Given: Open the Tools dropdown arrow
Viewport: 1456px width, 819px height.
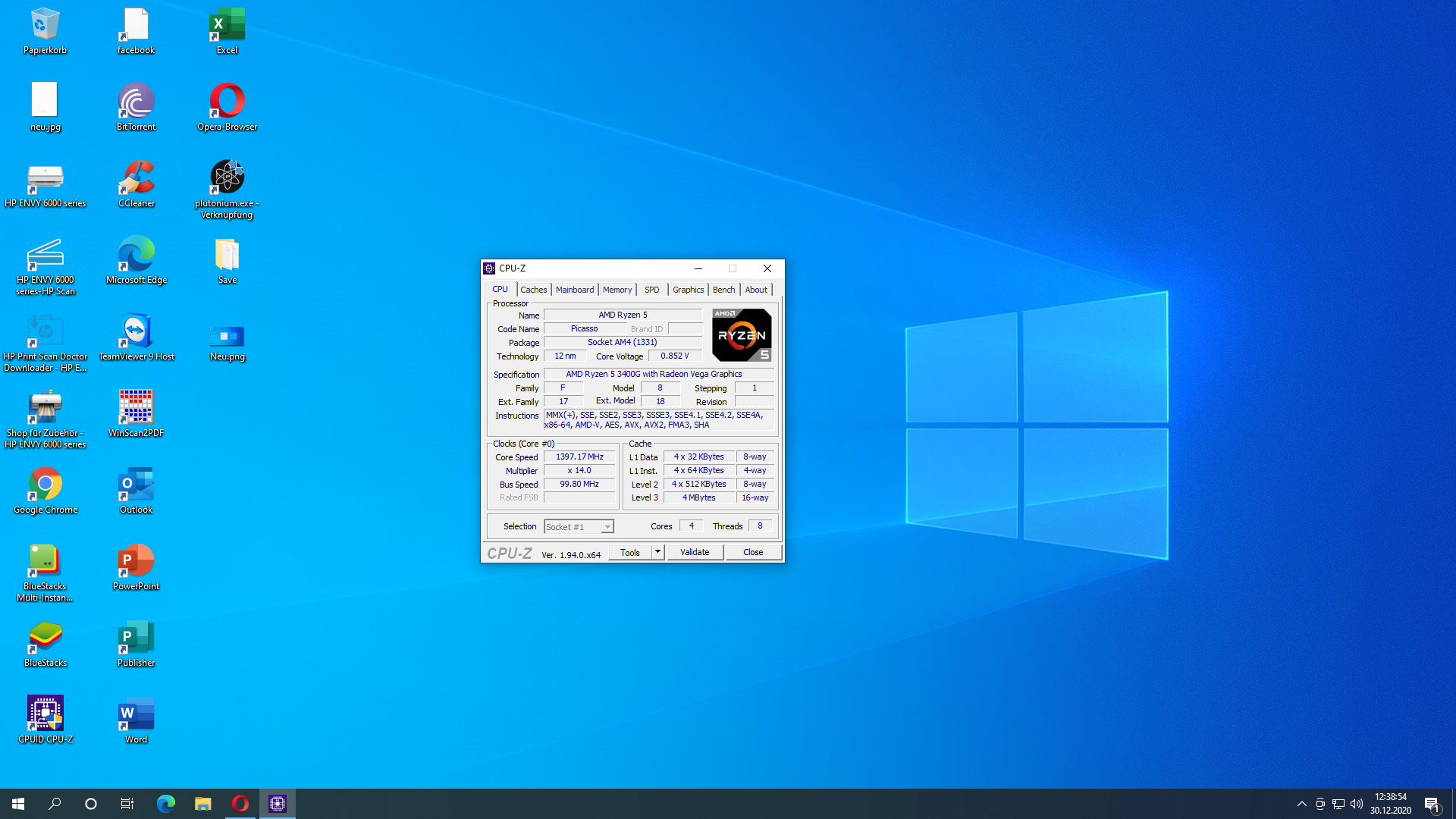Looking at the screenshot, I should (x=657, y=552).
